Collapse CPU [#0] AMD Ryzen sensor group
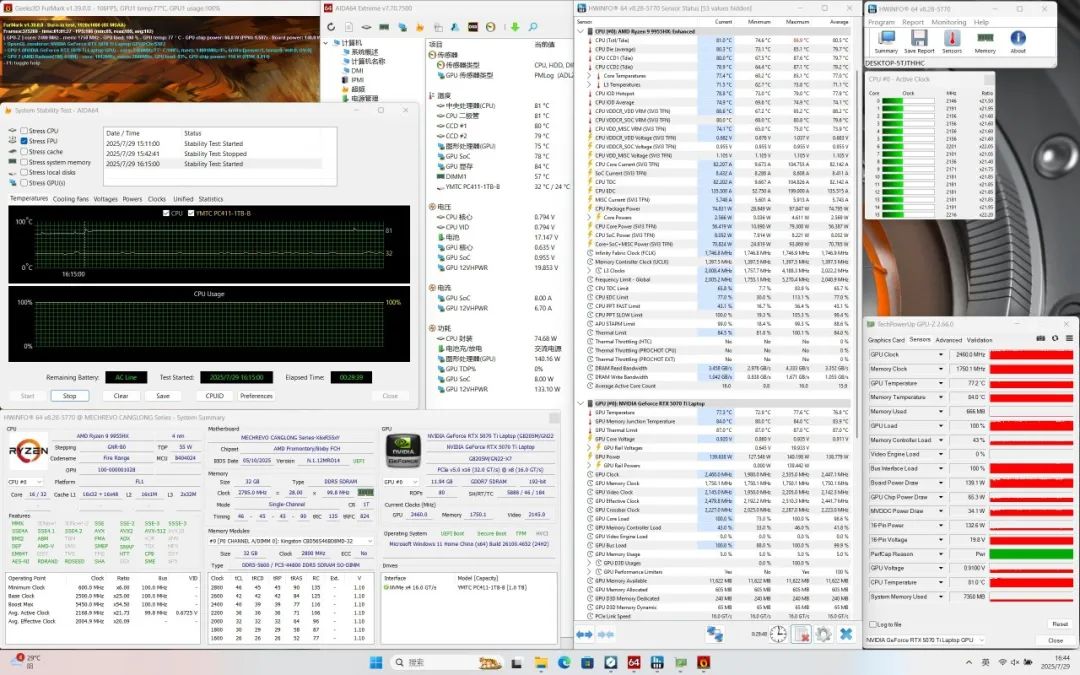1080x675 pixels. click(x=581, y=31)
